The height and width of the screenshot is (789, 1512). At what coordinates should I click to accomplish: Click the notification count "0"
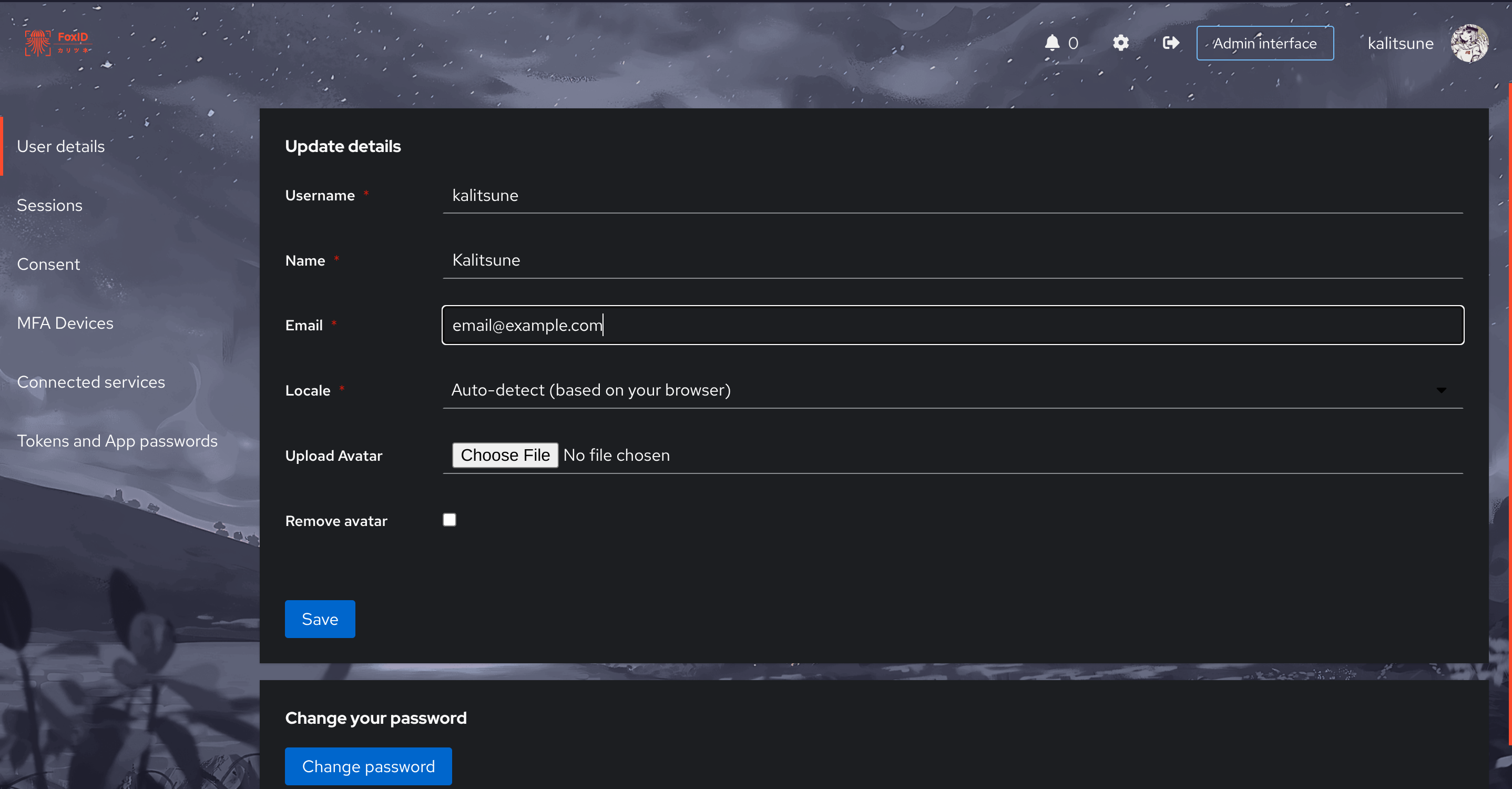click(x=1073, y=43)
